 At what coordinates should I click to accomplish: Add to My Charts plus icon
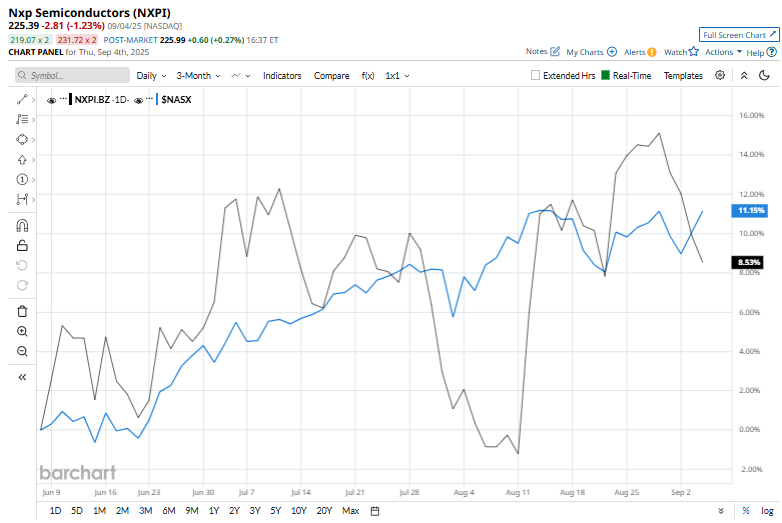point(612,52)
